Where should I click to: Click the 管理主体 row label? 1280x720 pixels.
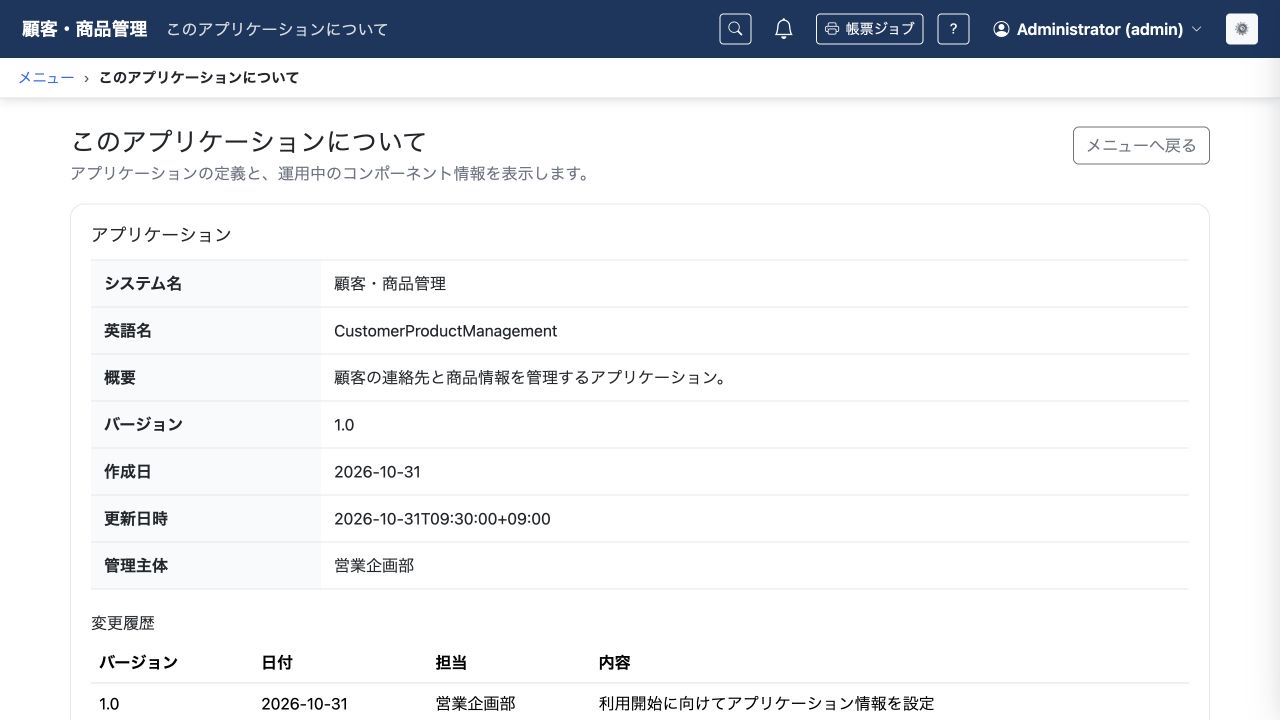(x=136, y=565)
